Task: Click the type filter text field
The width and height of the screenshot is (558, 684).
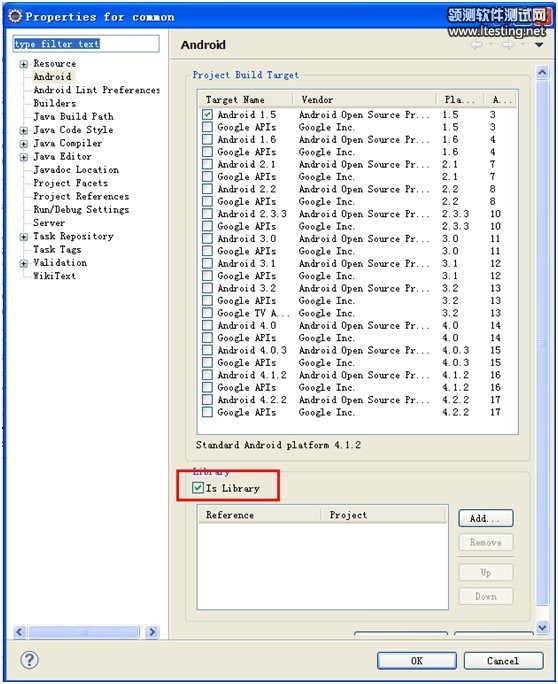Action: (x=86, y=44)
